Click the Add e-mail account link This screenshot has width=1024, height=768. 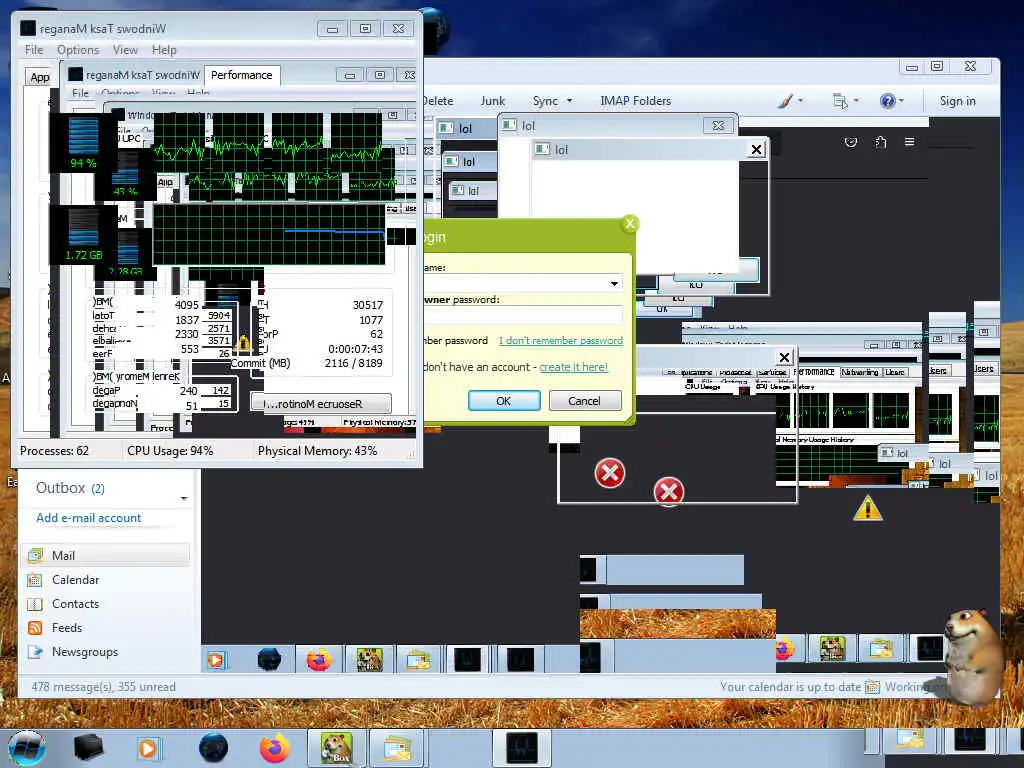pos(89,518)
